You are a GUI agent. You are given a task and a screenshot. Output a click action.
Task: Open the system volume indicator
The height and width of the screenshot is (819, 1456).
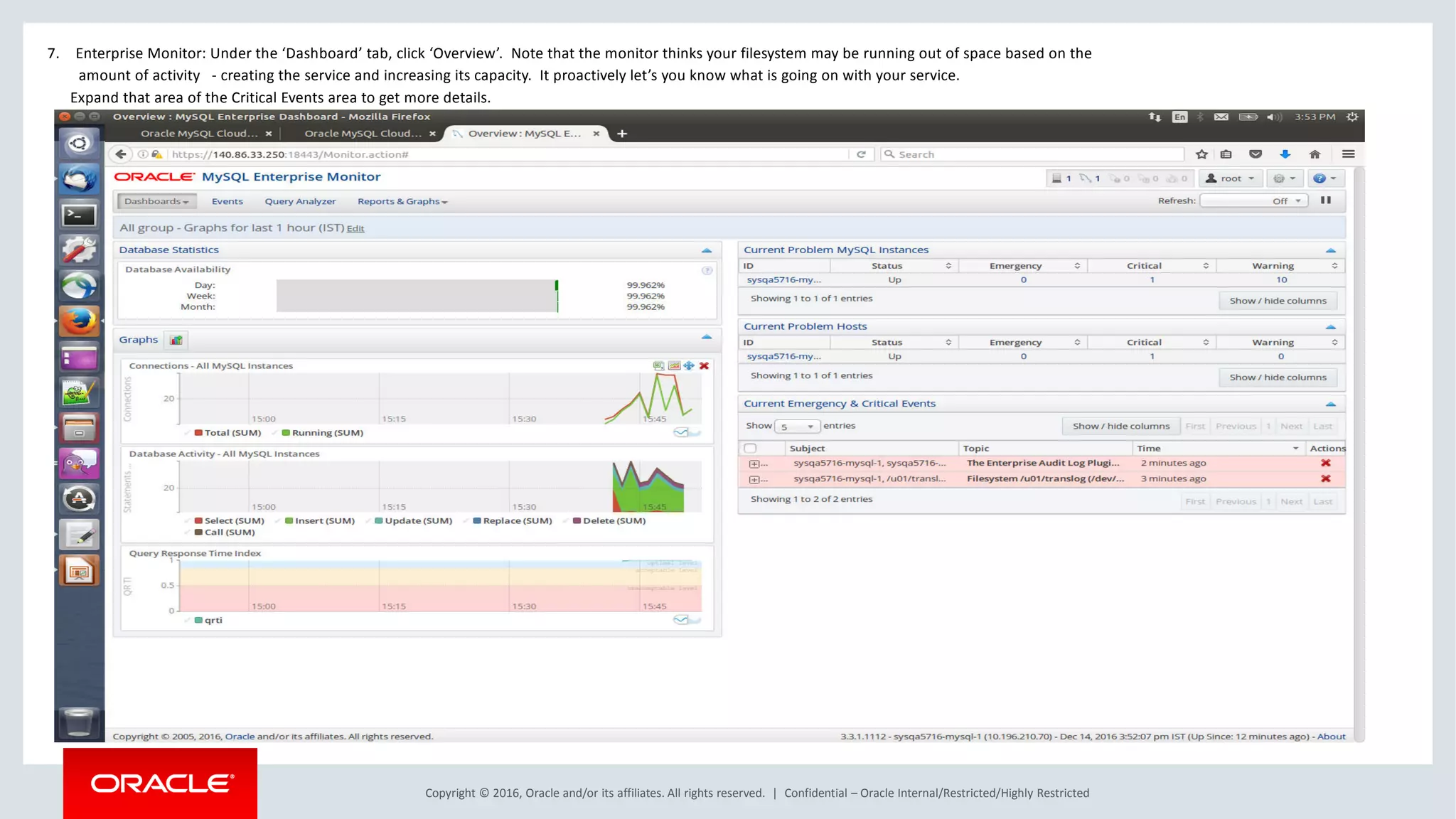pos(1273,117)
